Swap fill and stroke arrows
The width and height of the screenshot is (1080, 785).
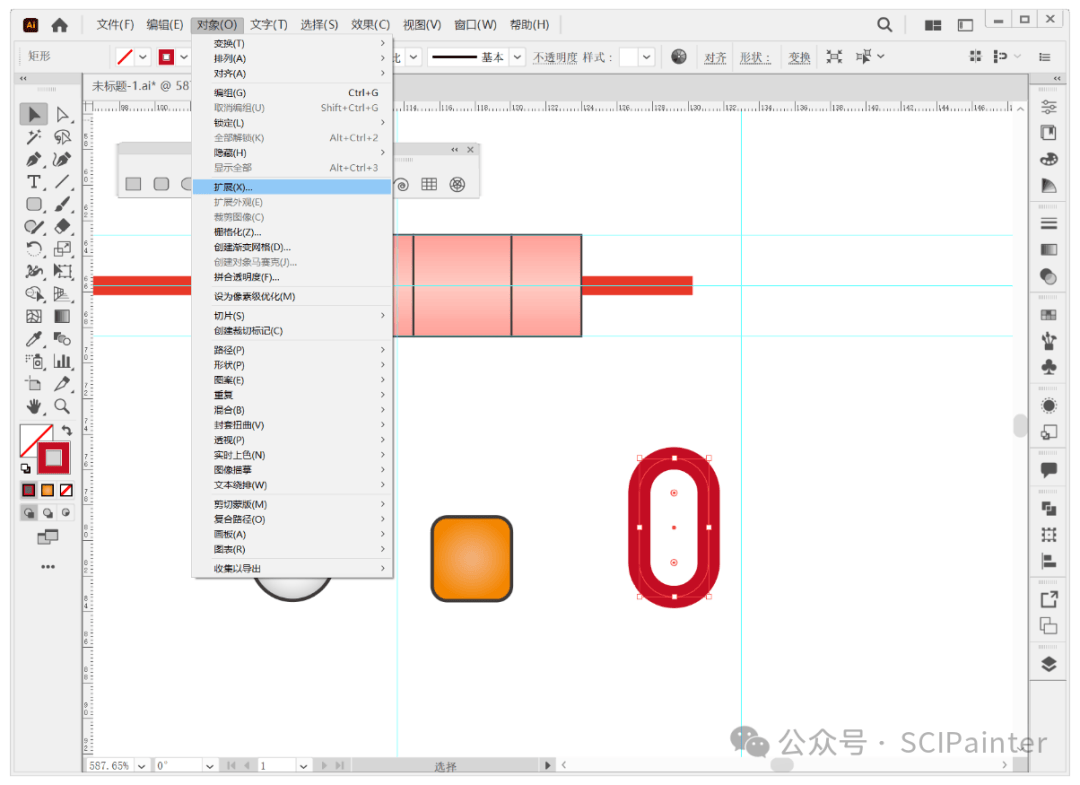(x=66, y=430)
